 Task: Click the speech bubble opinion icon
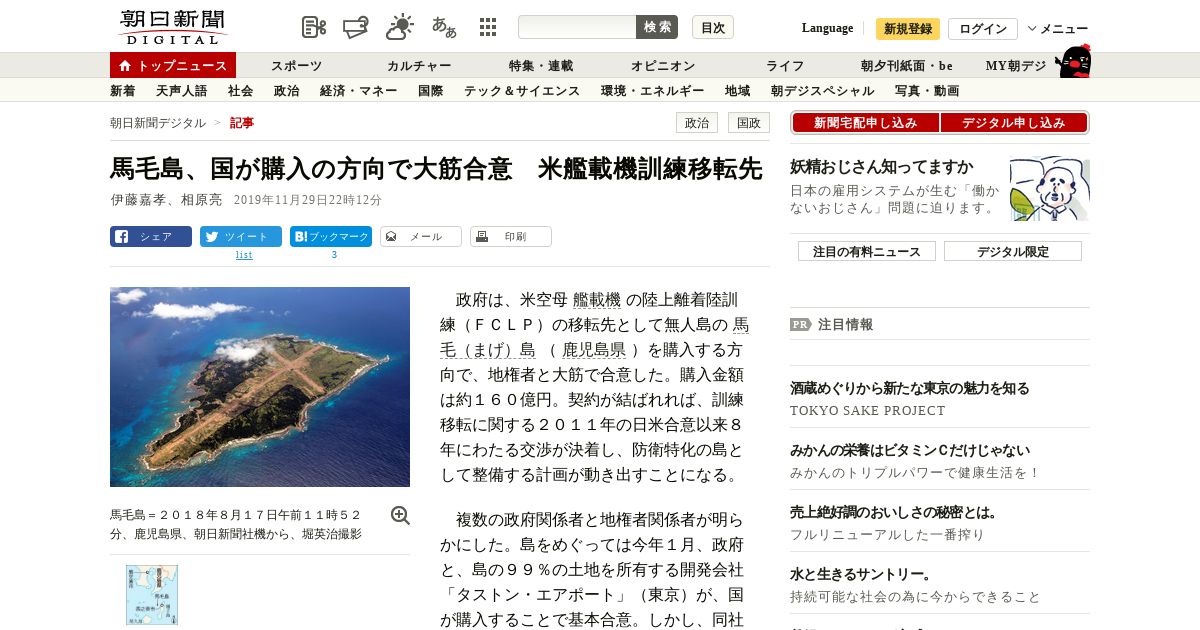pos(356,27)
